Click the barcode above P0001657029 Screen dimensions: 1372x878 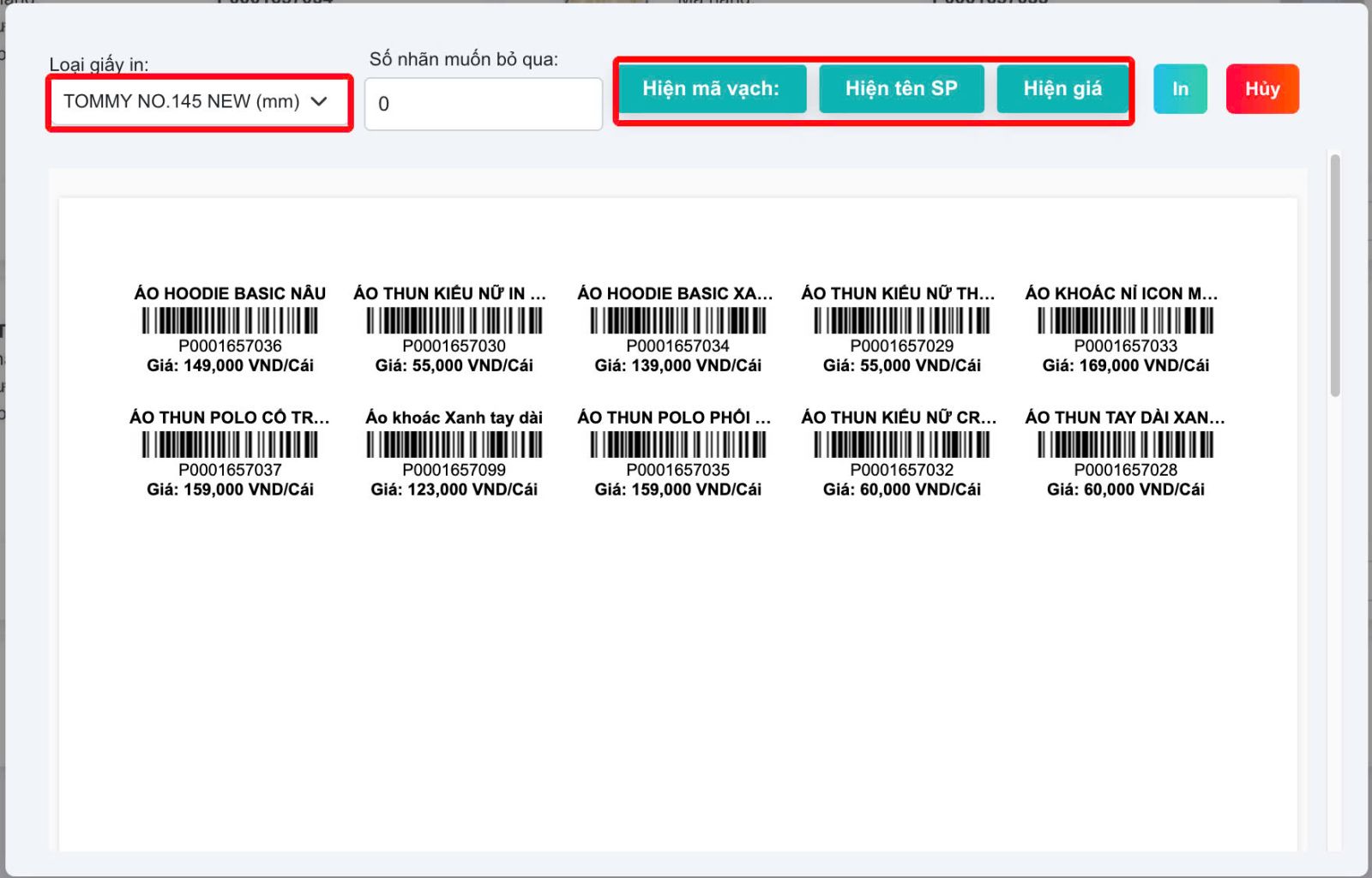[x=902, y=321]
